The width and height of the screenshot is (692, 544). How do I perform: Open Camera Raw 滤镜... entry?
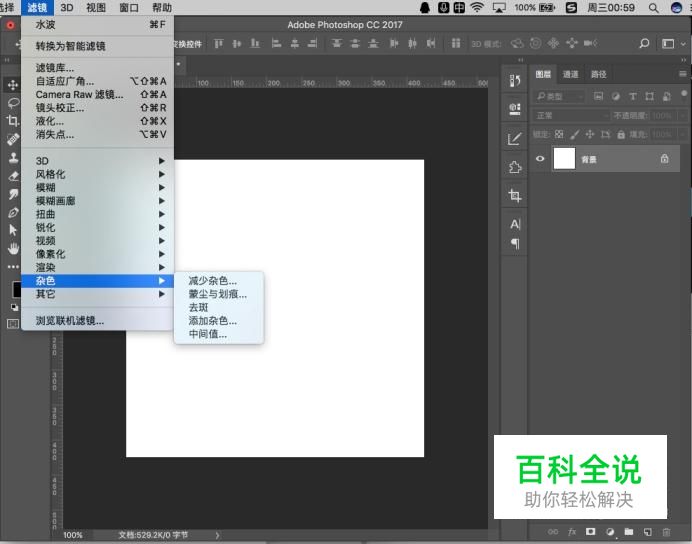(98, 94)
